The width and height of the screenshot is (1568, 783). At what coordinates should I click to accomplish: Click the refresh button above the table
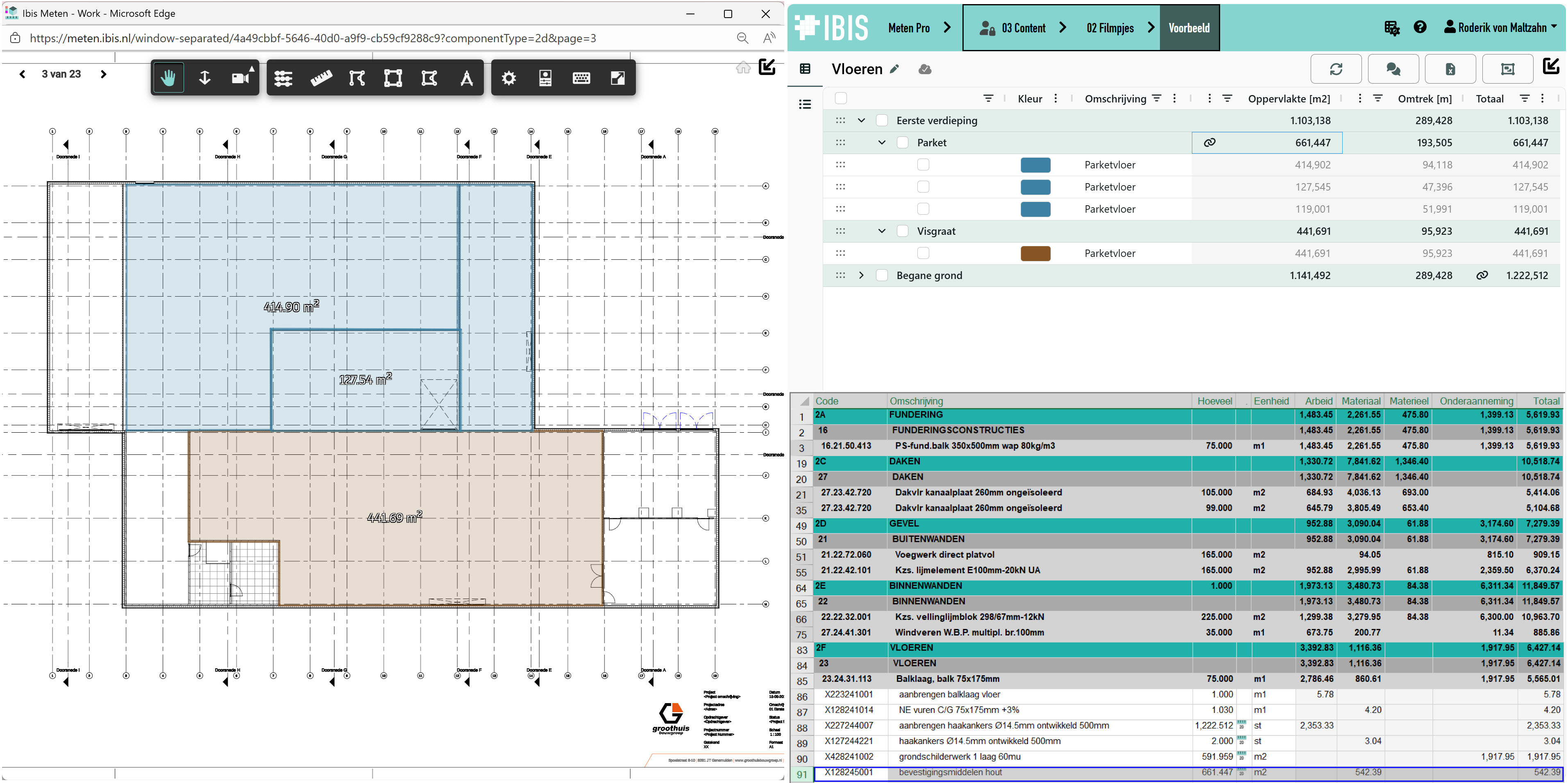click(1335, 69)
